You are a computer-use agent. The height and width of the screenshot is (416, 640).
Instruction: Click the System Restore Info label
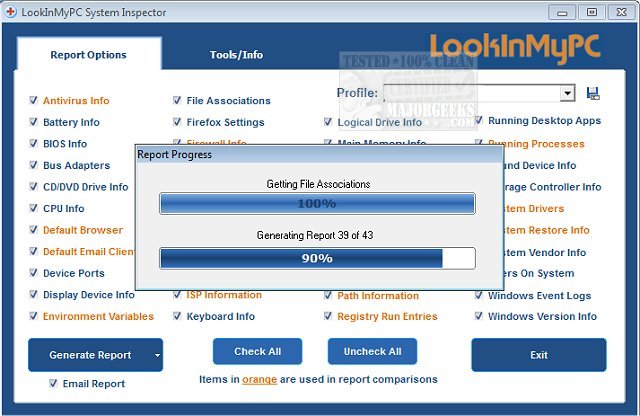pyautogui.click(x=547, y=230)
